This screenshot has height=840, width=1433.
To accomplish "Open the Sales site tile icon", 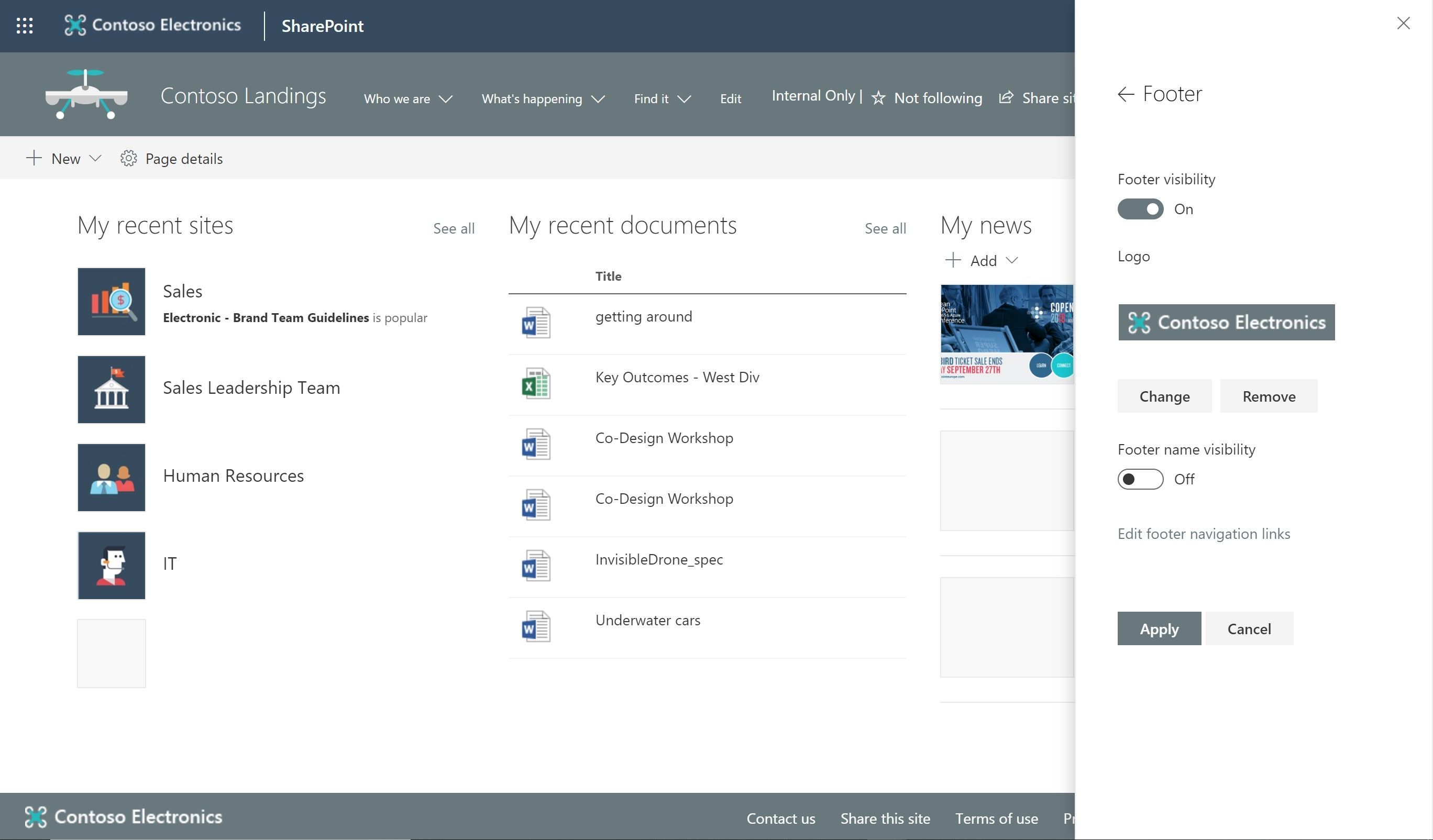I will [112, 302].
